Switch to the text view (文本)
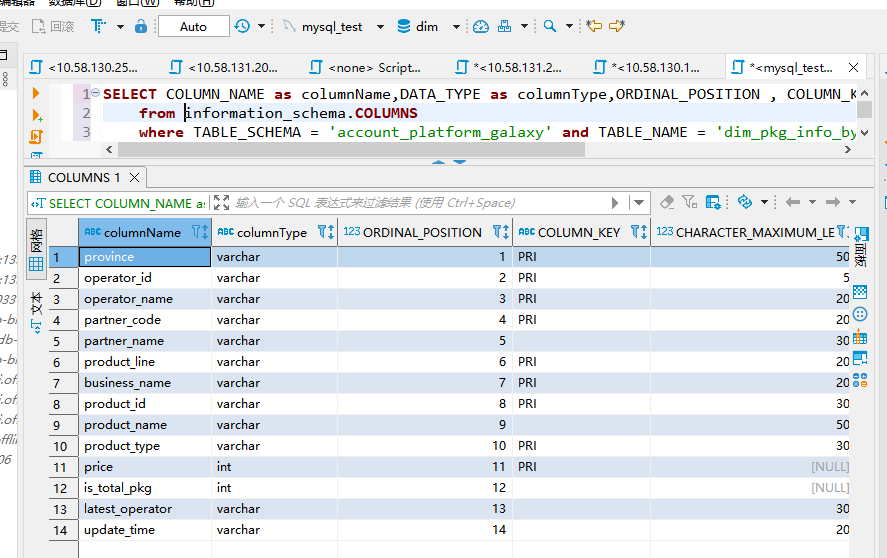Image resolution: width=887 pixels, height=558 pixels. pos(36,312)
